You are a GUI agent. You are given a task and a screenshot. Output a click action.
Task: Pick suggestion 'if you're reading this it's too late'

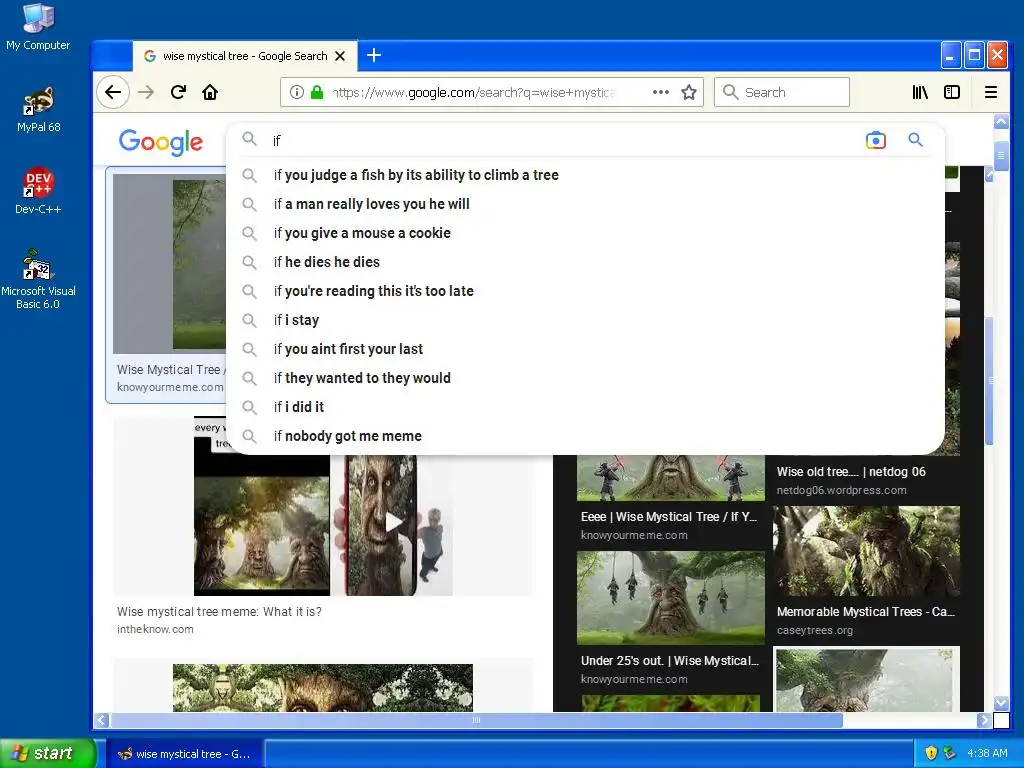click(x=585, y=291)
